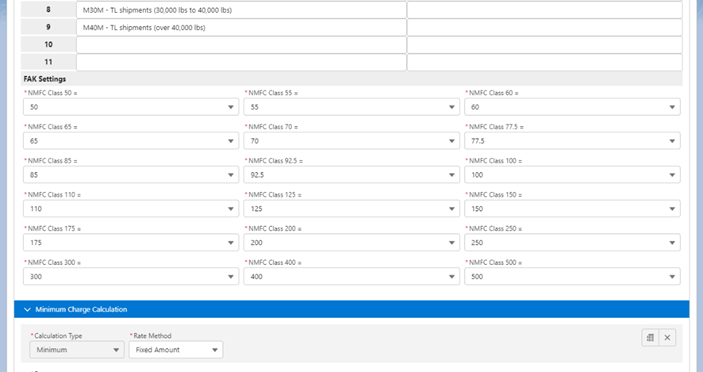Open the column layout icon in Minimum Charge row
Viewport: 703px width, 372px height.
tap(650, 338)
